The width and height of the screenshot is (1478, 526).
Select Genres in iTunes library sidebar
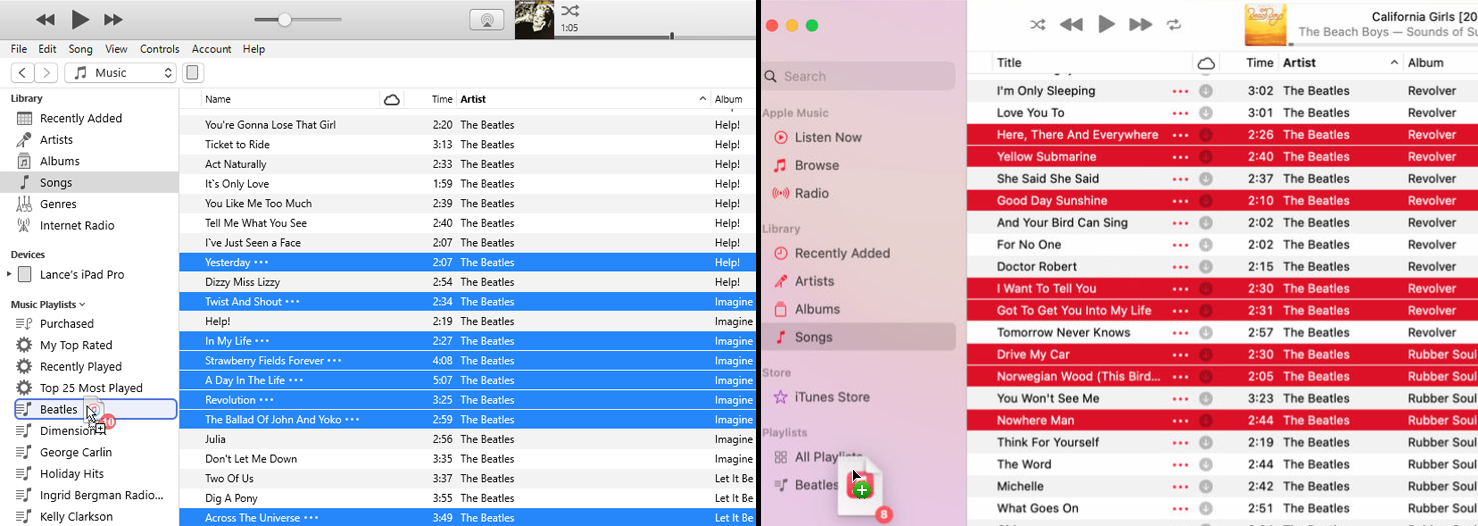click(58, 204)
